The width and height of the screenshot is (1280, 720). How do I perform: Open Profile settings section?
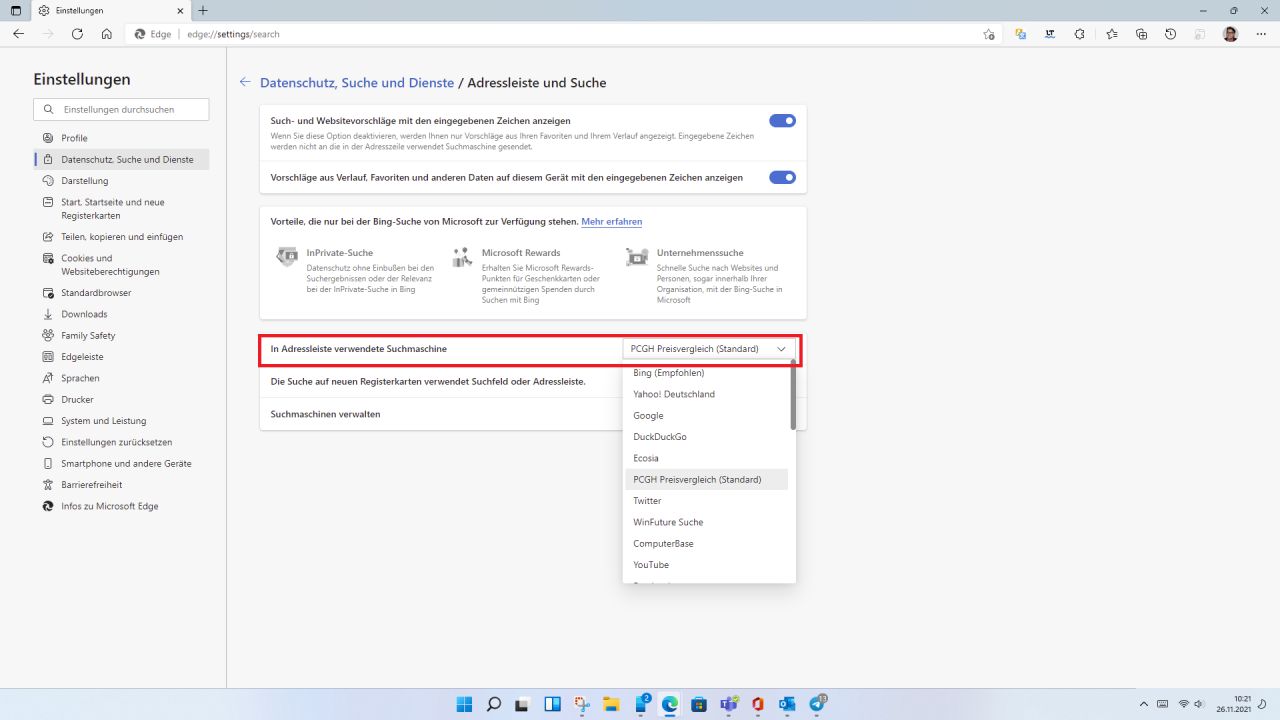coord(121,138)
